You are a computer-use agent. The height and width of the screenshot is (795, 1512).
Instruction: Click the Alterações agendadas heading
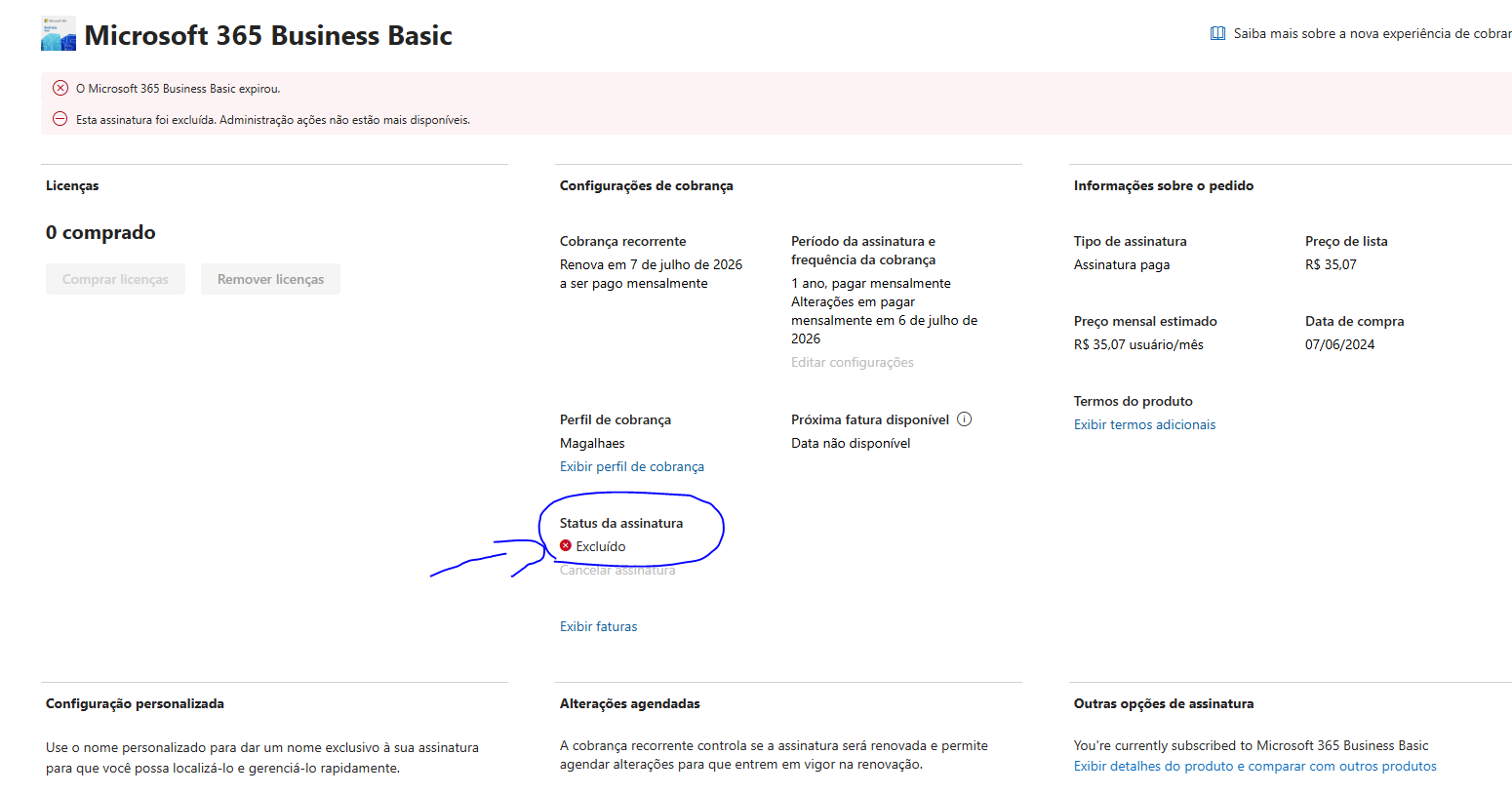(630, 703)
